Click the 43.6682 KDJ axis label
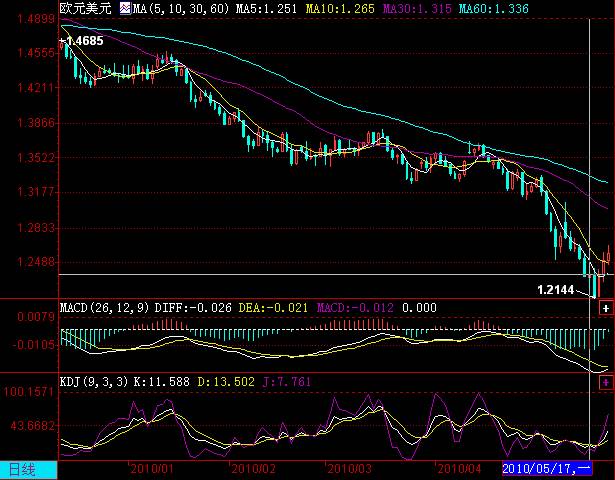 [32, 425]
